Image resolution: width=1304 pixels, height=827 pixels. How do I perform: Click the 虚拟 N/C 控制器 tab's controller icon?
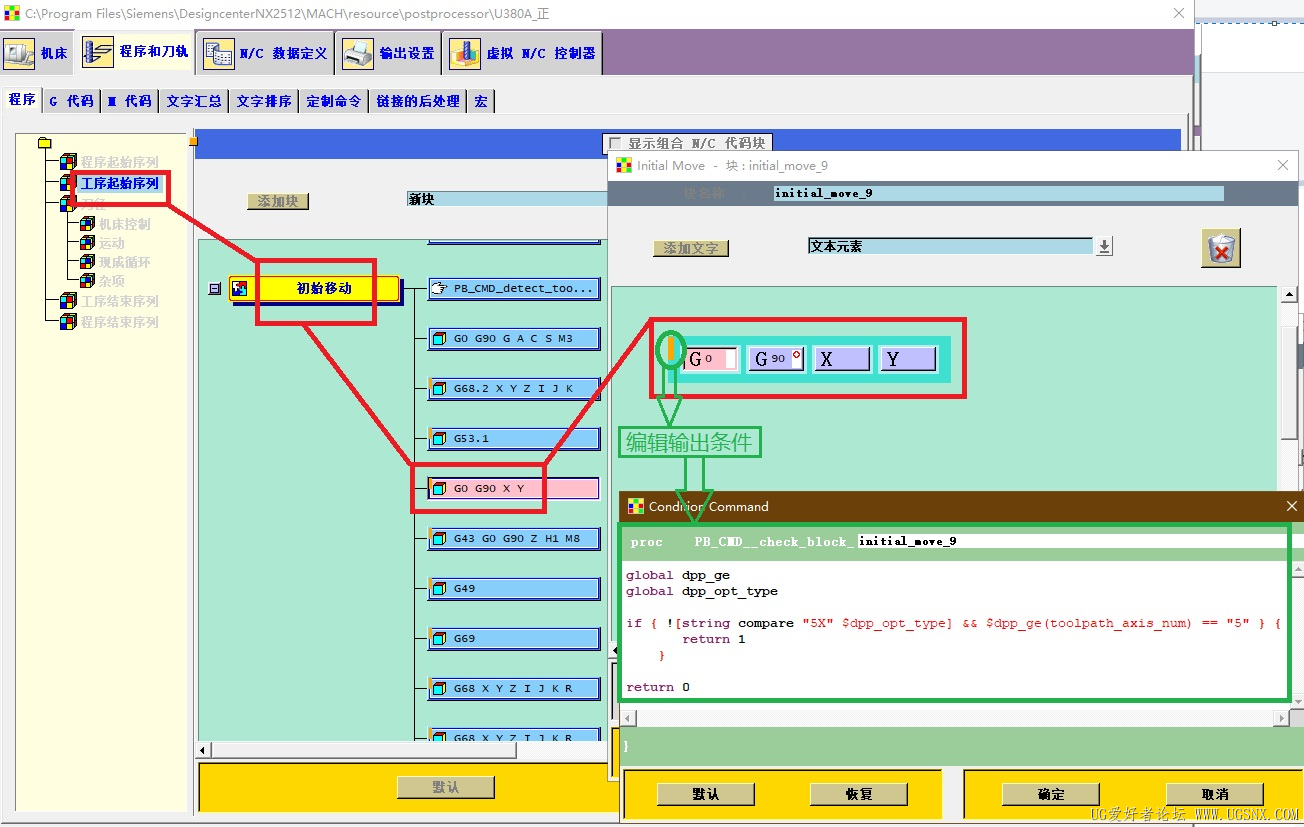coord(465,53)
